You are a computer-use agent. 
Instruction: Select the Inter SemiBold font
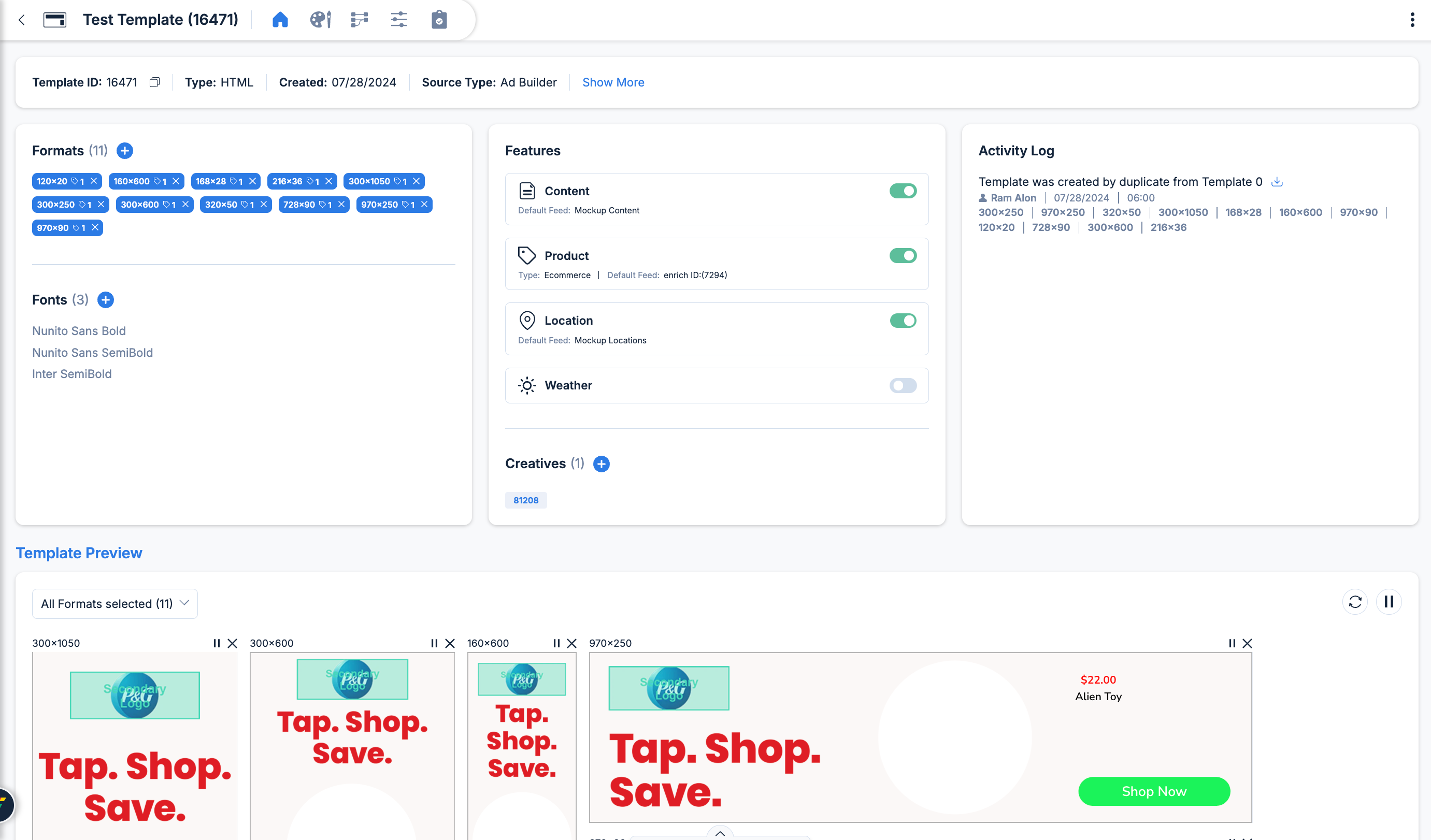[72, 374]
